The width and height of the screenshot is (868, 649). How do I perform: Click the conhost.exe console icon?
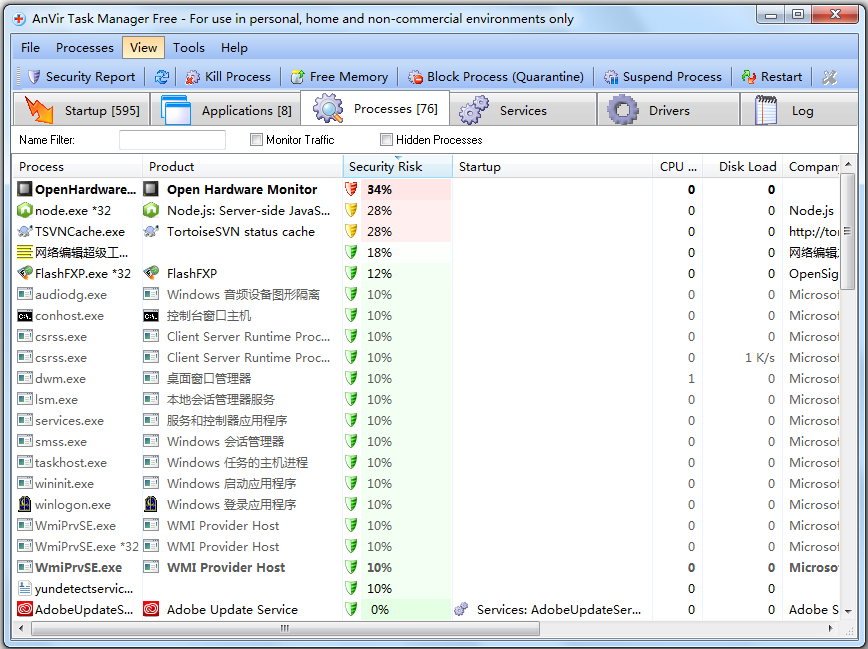point(25,316)
